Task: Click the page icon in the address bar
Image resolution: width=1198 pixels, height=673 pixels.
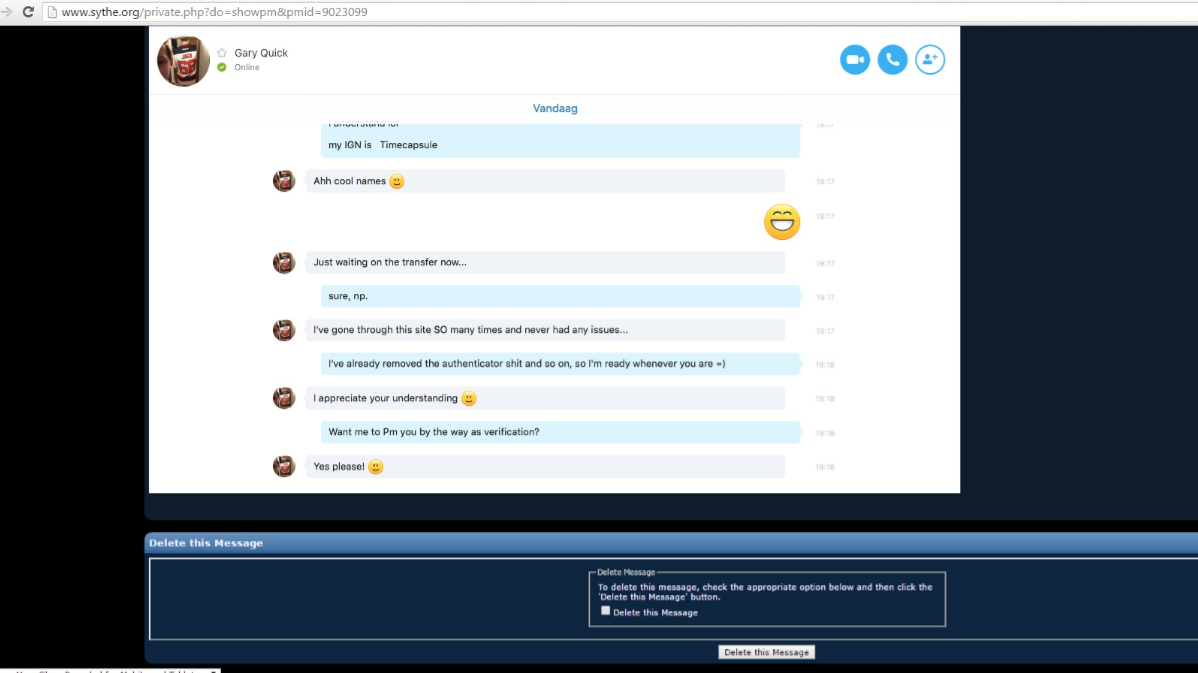Action: 52,11
